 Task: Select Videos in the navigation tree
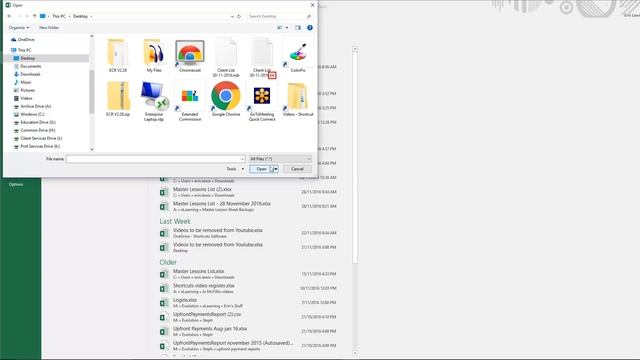tap(26, 98)
